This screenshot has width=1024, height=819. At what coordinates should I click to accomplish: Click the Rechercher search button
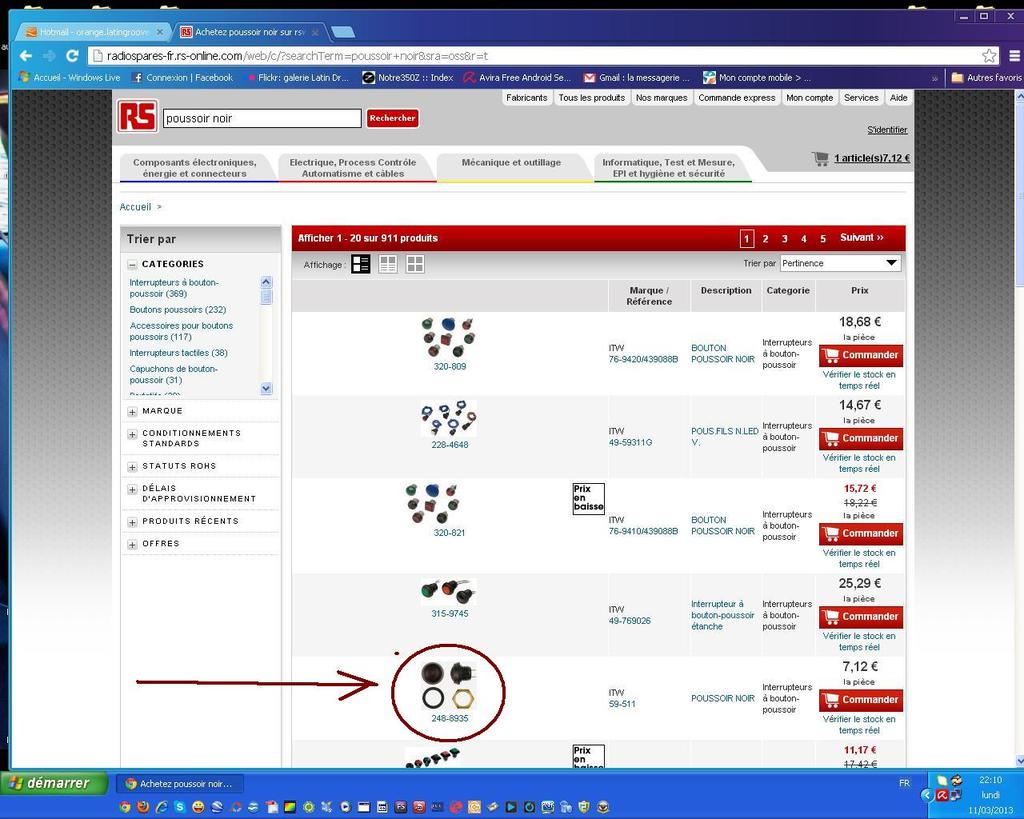tap(392, 118)
